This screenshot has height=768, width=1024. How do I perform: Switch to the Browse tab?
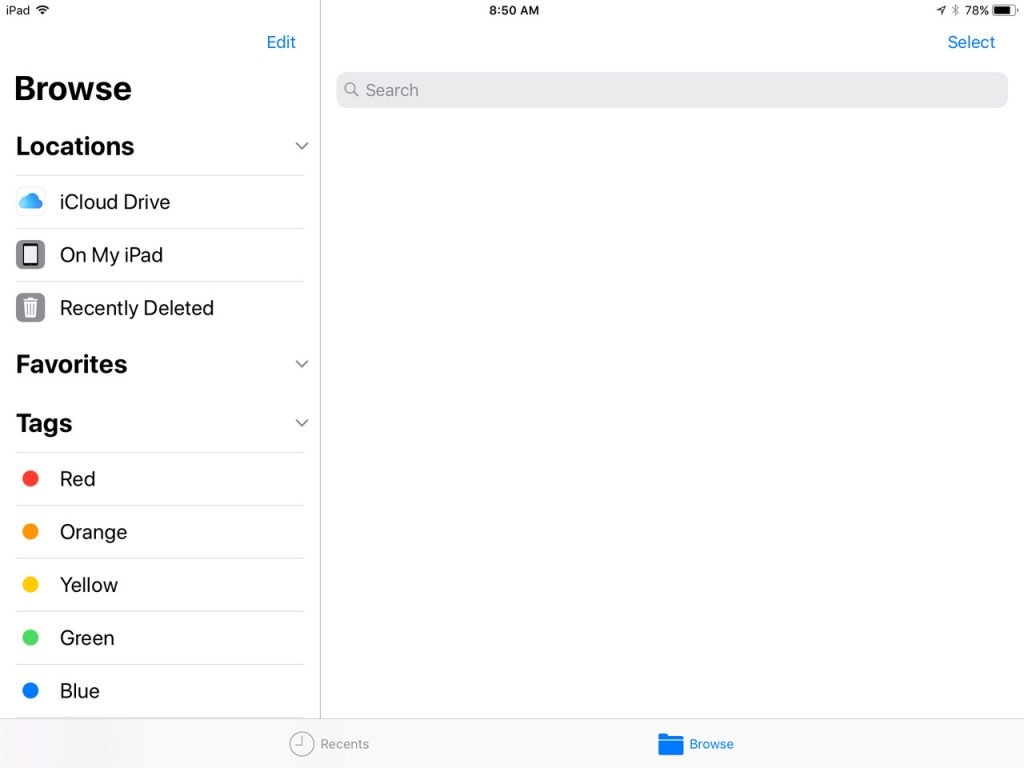point(696,743)
